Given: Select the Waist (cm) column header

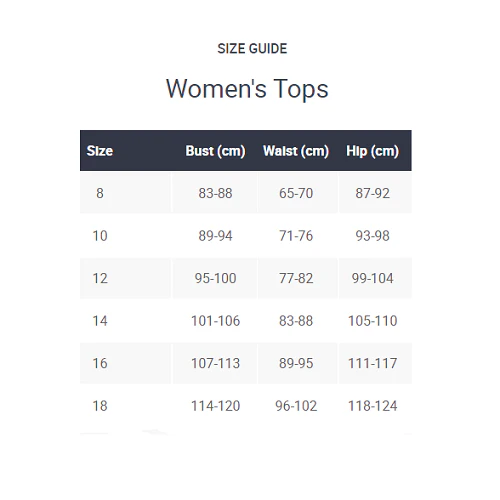Looking at the screenshot, I should (x=296, y=151).
